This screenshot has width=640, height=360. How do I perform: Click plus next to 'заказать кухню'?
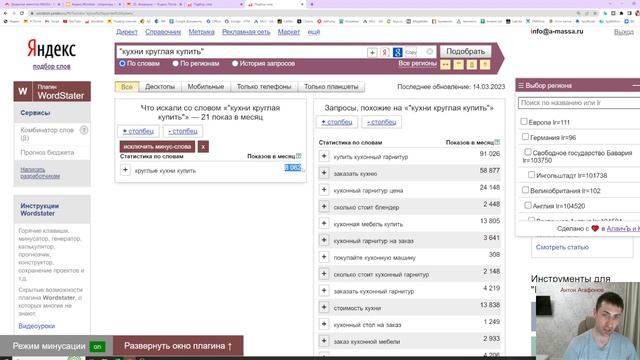click(x=324, y=173)
